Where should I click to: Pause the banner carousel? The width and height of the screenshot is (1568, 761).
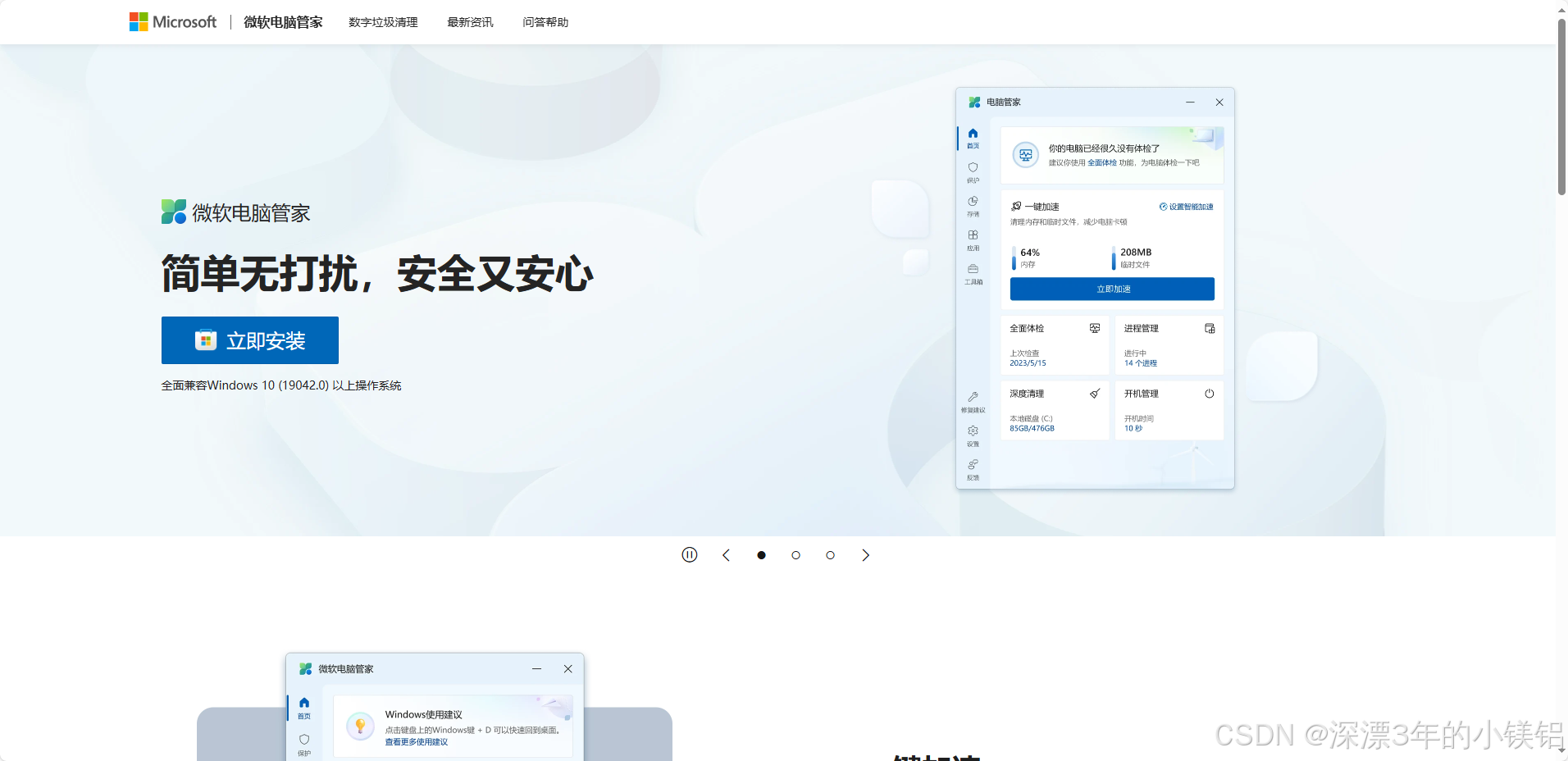pos(690,555)
